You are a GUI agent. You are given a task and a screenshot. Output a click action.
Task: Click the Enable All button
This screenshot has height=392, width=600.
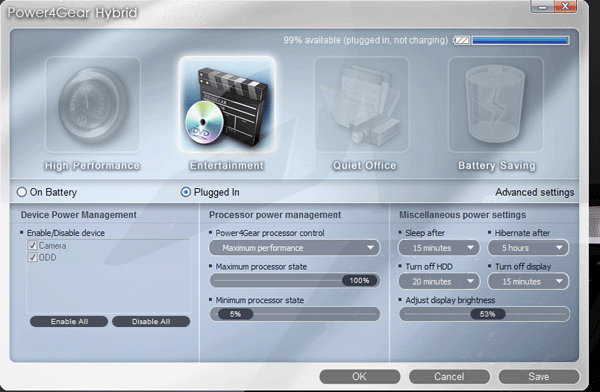pos(69,322)
